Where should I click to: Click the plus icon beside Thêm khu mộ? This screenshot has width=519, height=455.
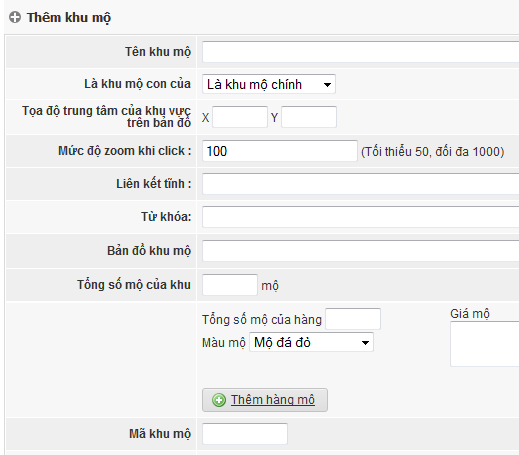pyautogui.click(x=15, y=17)
